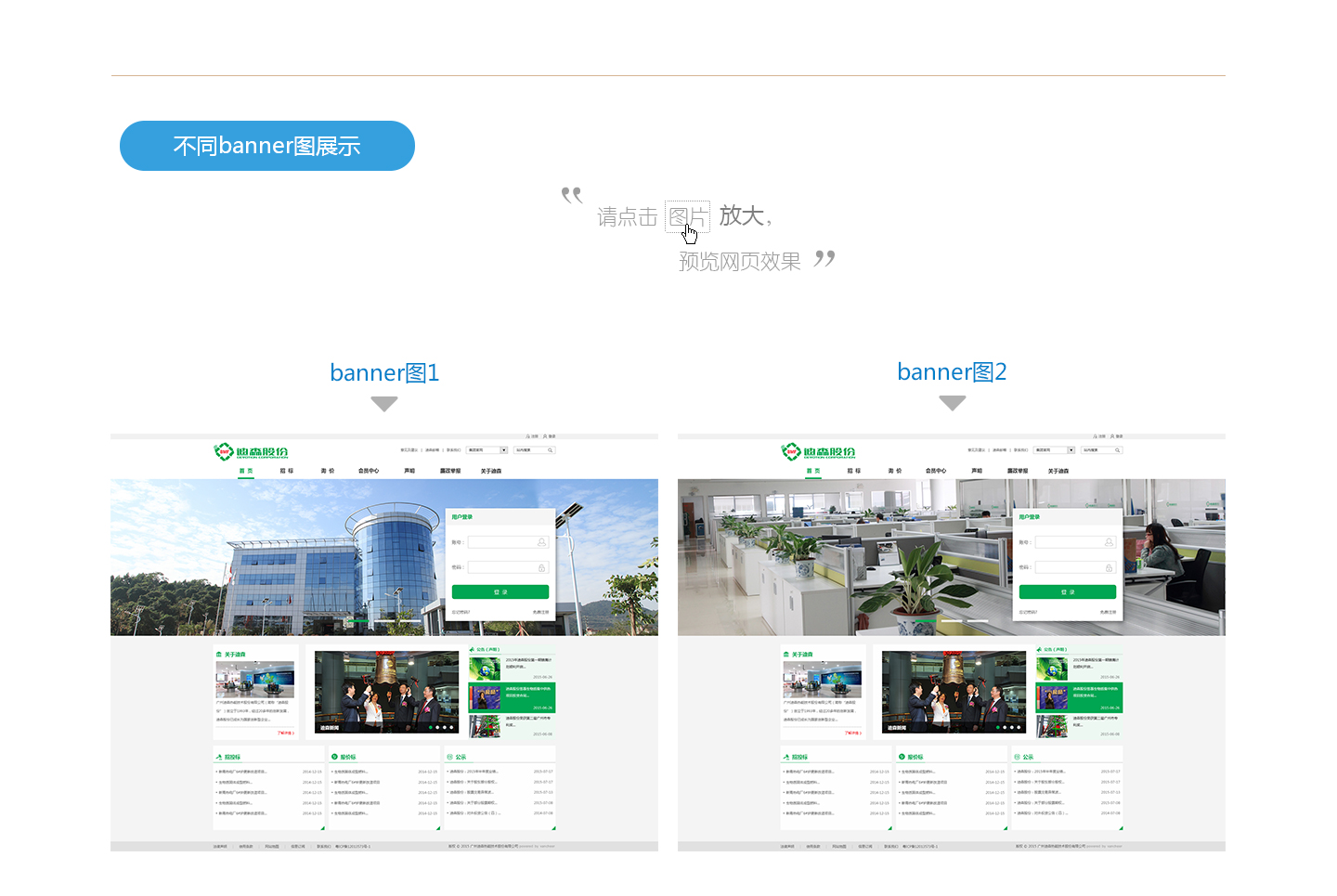This screenshot has width=1337, height=896.
Task: Click the gray triangle arrow under banner图2
Action: pyautogui.click(x=953, y=403)
